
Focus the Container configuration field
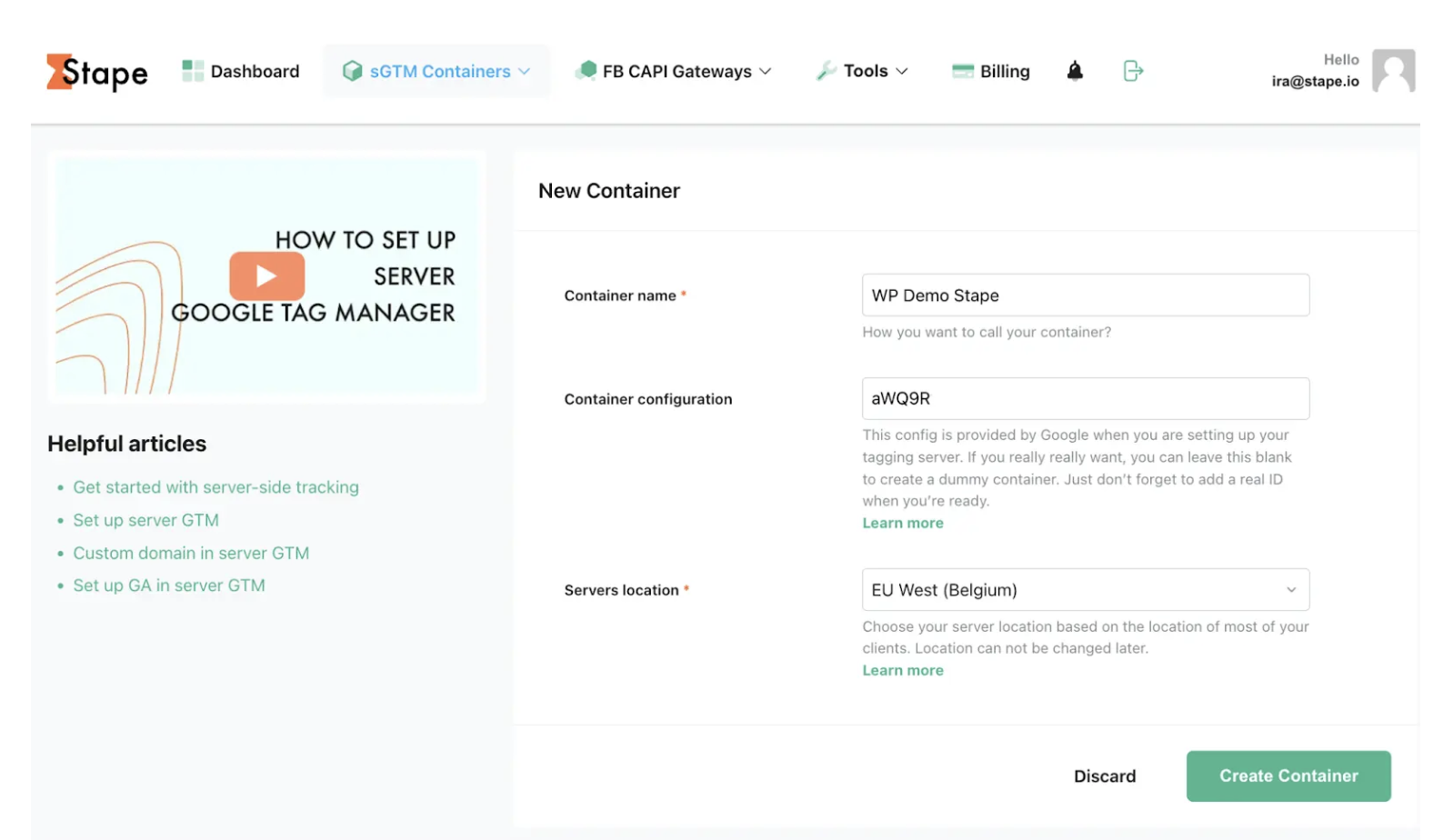(1086, 398)
